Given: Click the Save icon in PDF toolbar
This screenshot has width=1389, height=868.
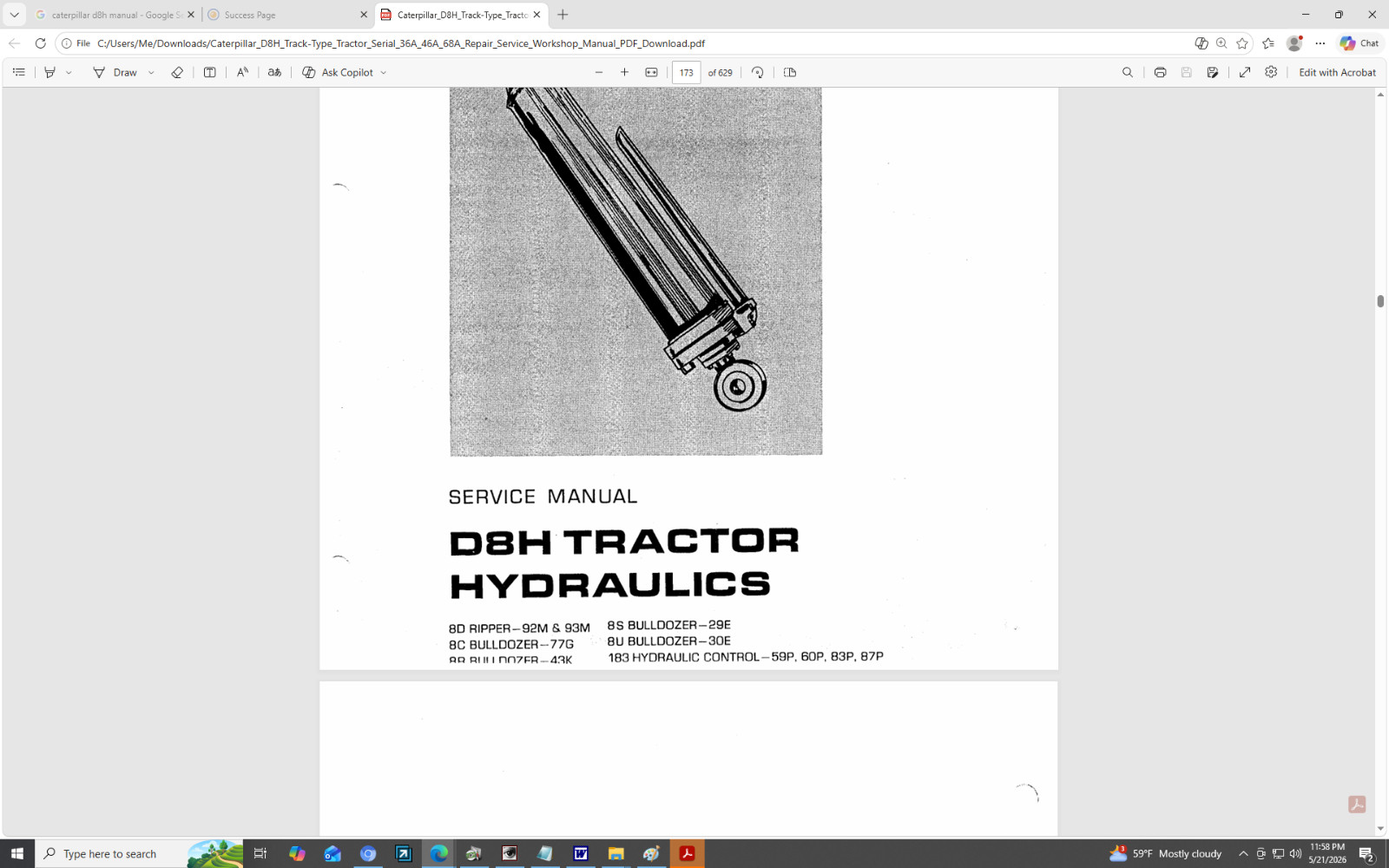Looking at the screenshot, I should [x=1186, y=73].
